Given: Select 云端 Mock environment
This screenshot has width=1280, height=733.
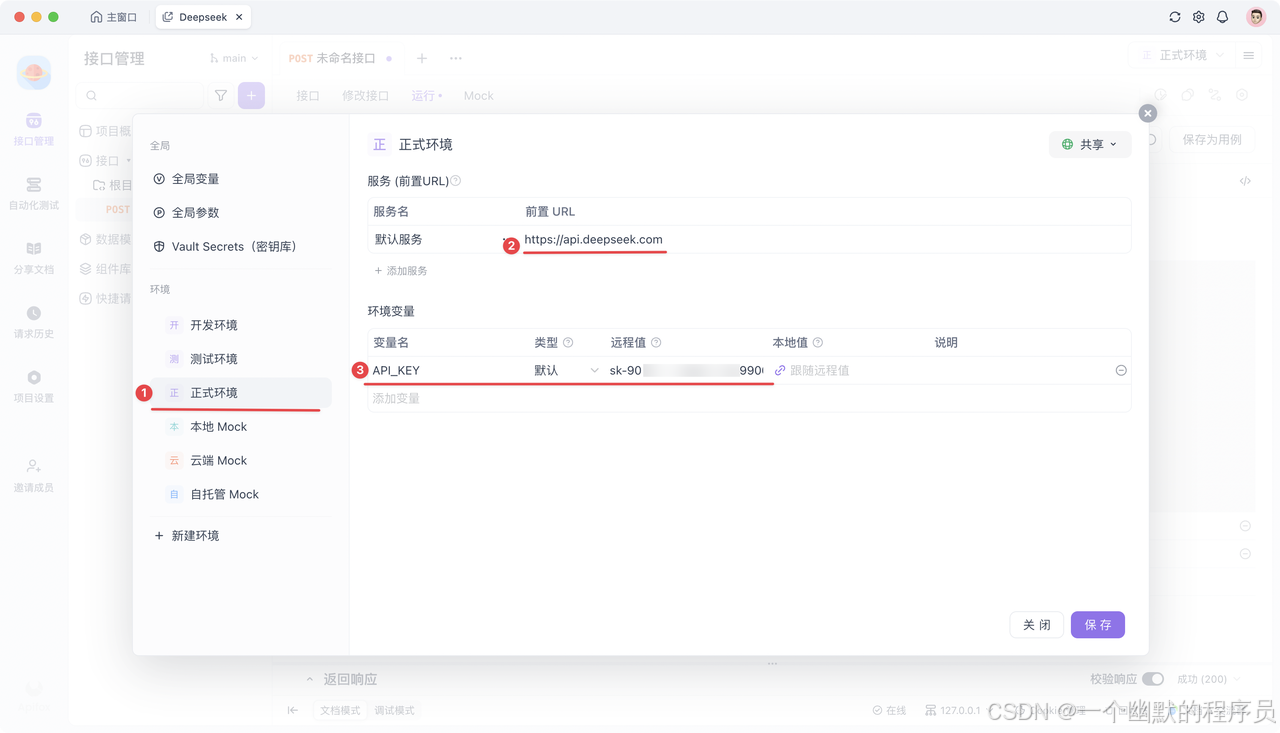Looking at the screenshot, I should click(x=240, y=461).
